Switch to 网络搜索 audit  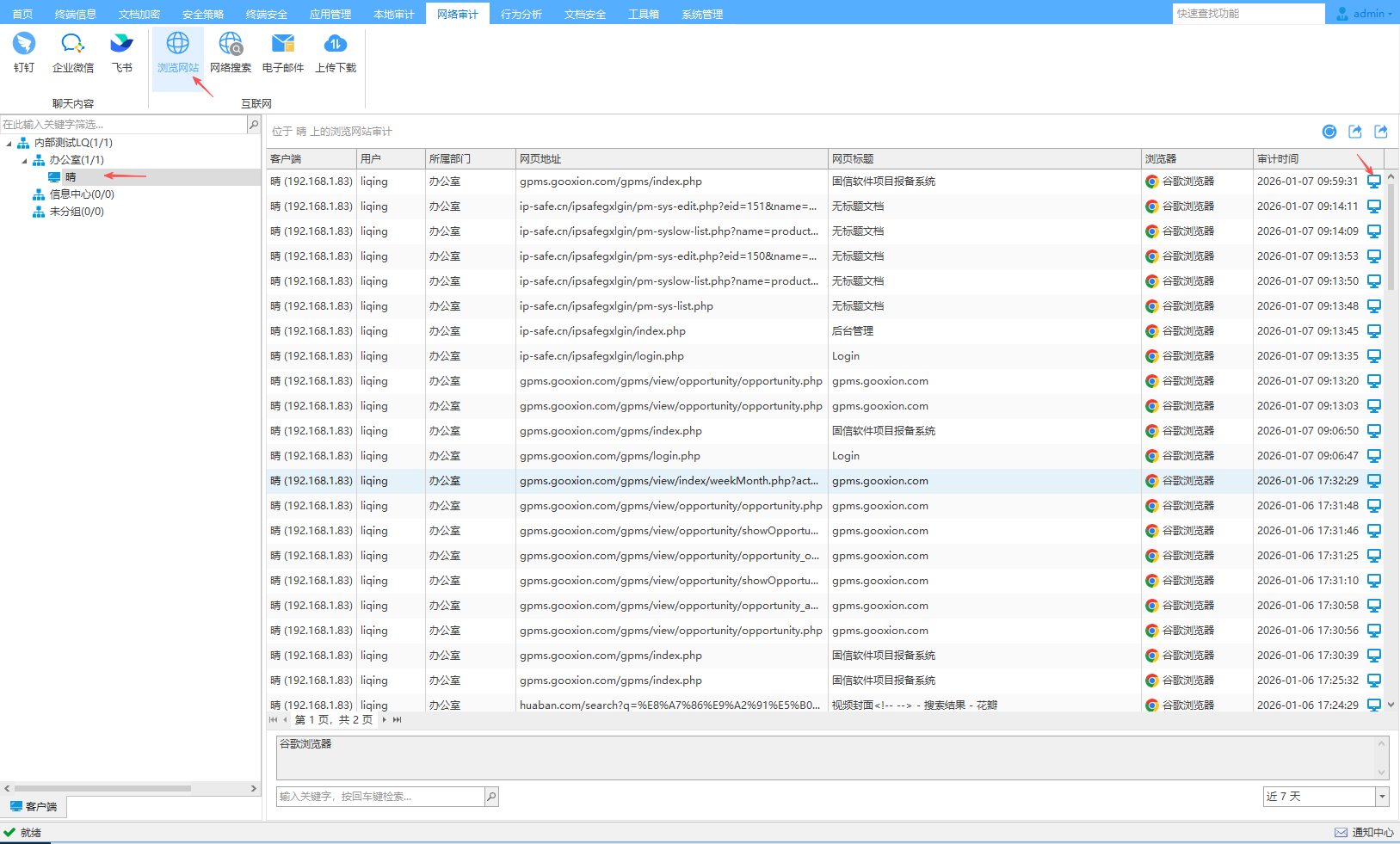coord(231,52)
